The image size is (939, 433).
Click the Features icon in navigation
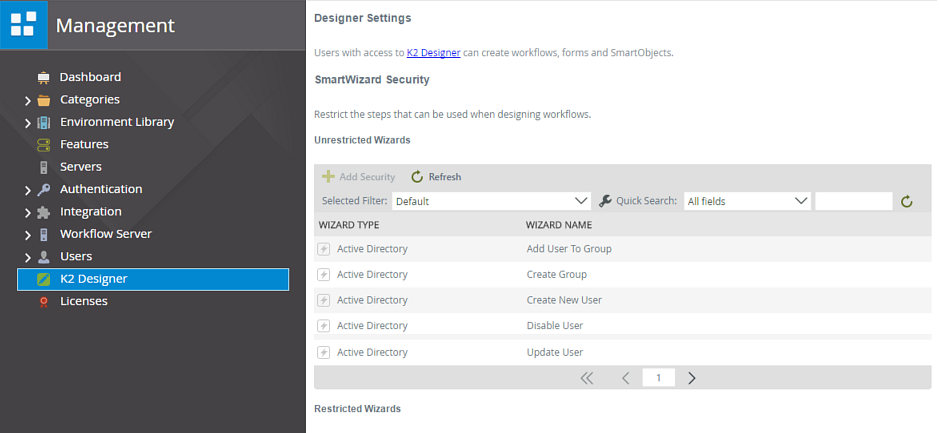pyautogui.click(x=43, y=145)
